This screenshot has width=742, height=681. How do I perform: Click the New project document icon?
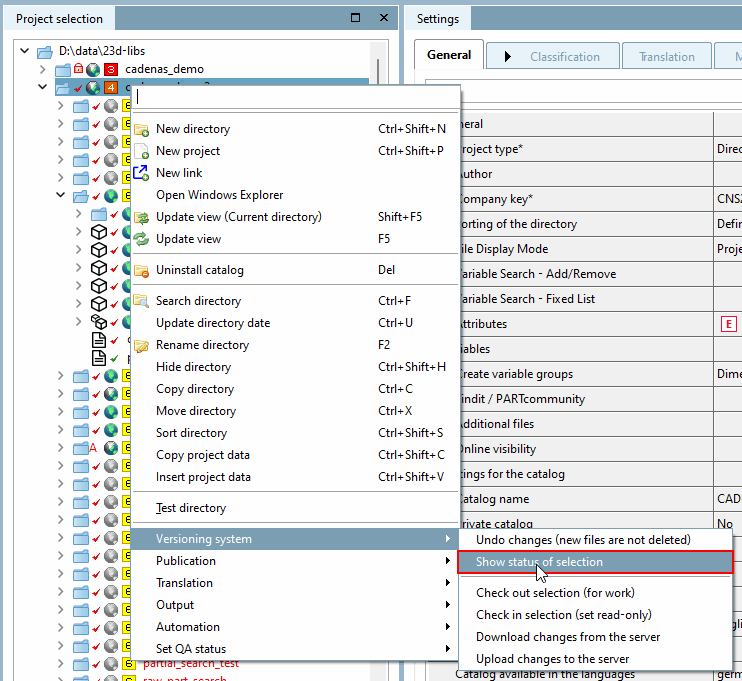141,151
